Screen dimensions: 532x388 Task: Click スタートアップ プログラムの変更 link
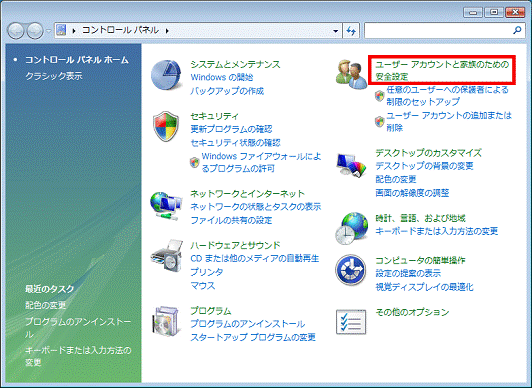pyautogui.click(x=253, y=337)
